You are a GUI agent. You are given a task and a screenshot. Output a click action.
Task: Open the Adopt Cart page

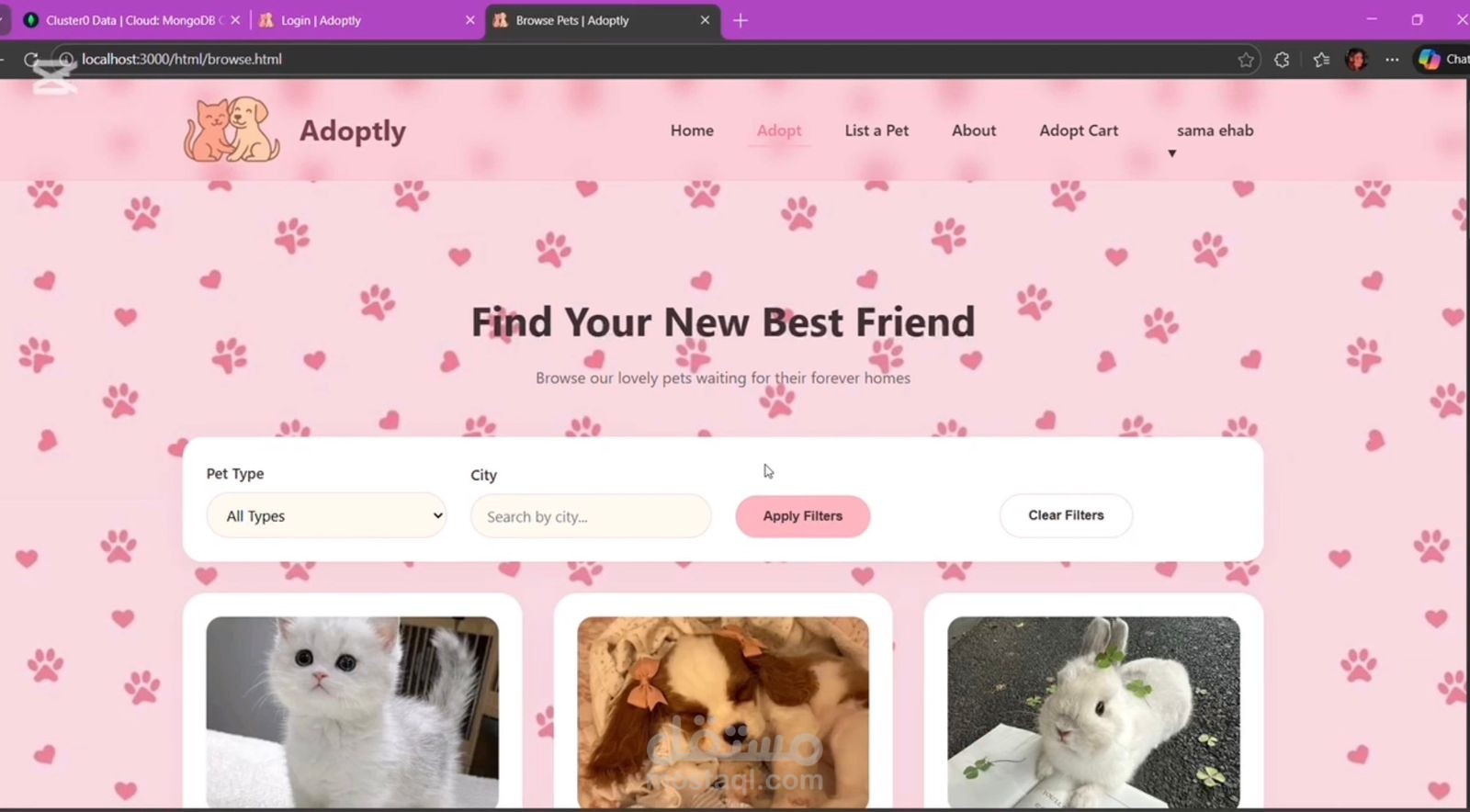[x=1079, y=130]
